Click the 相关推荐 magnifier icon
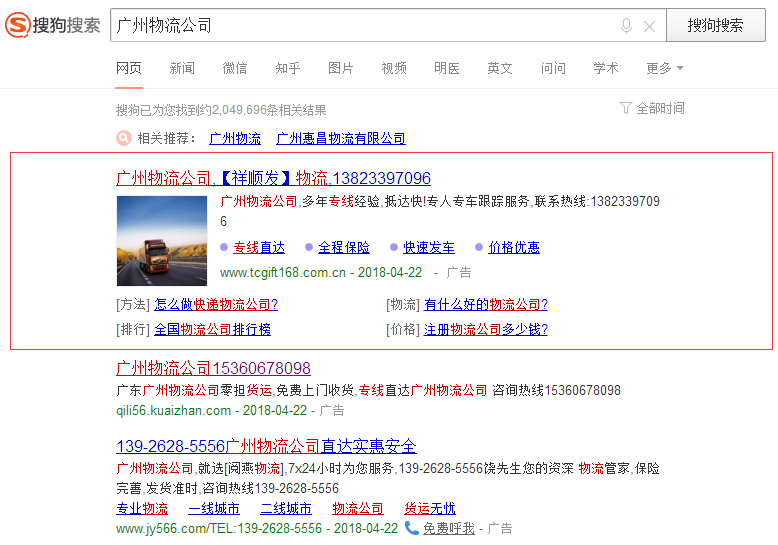 click(x=124, y=139)
